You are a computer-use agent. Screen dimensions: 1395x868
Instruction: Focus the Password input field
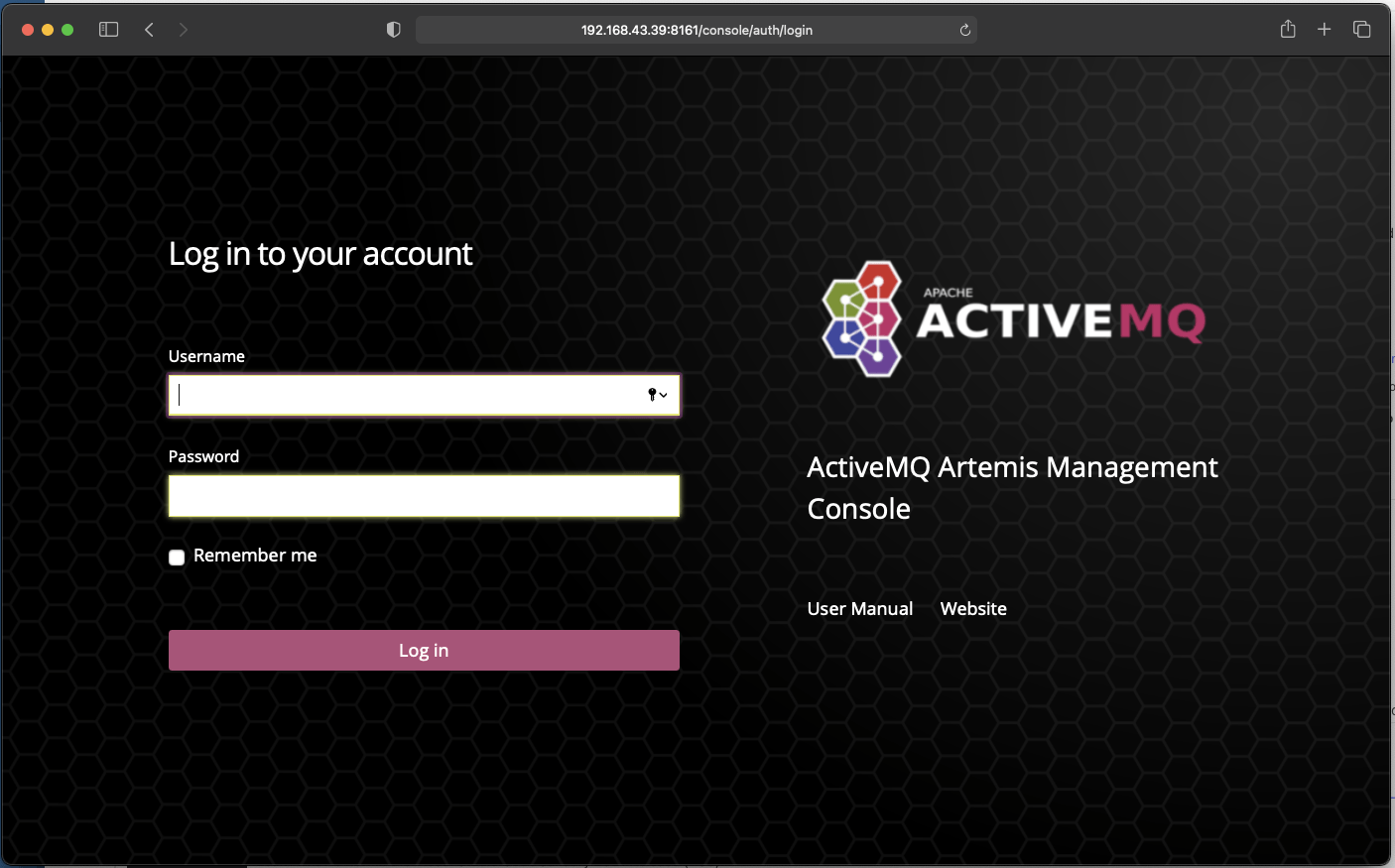click(x=424, y=496)
